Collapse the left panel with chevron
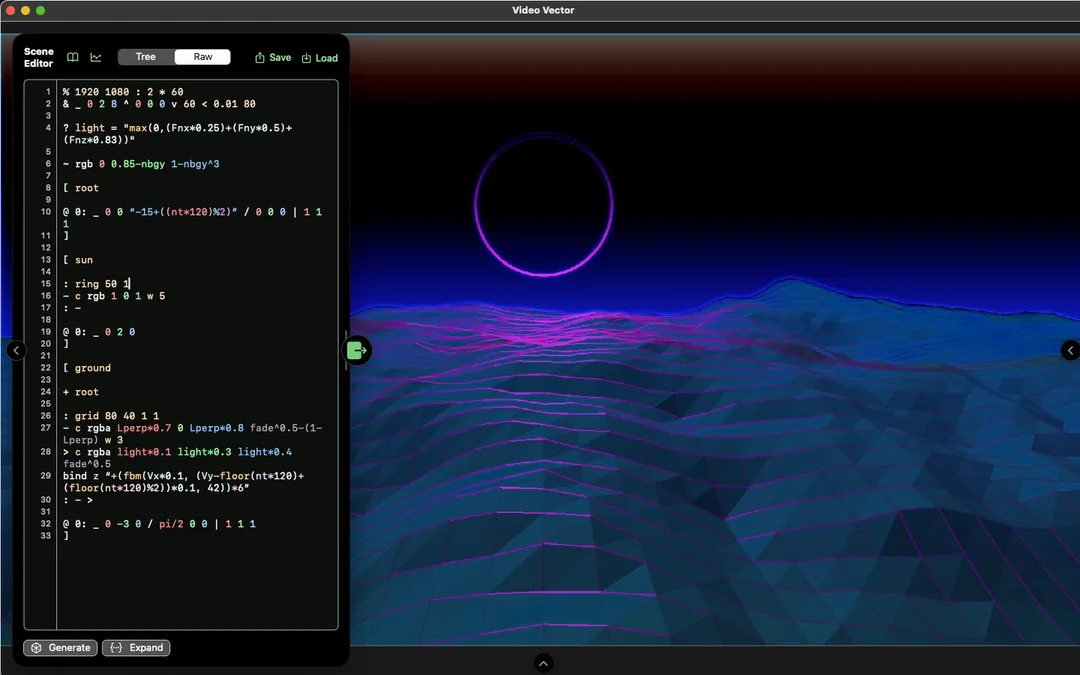Image resolution: width=1080 pixels, height=675 pixels. pyautogui.click(x=17, y=351)
